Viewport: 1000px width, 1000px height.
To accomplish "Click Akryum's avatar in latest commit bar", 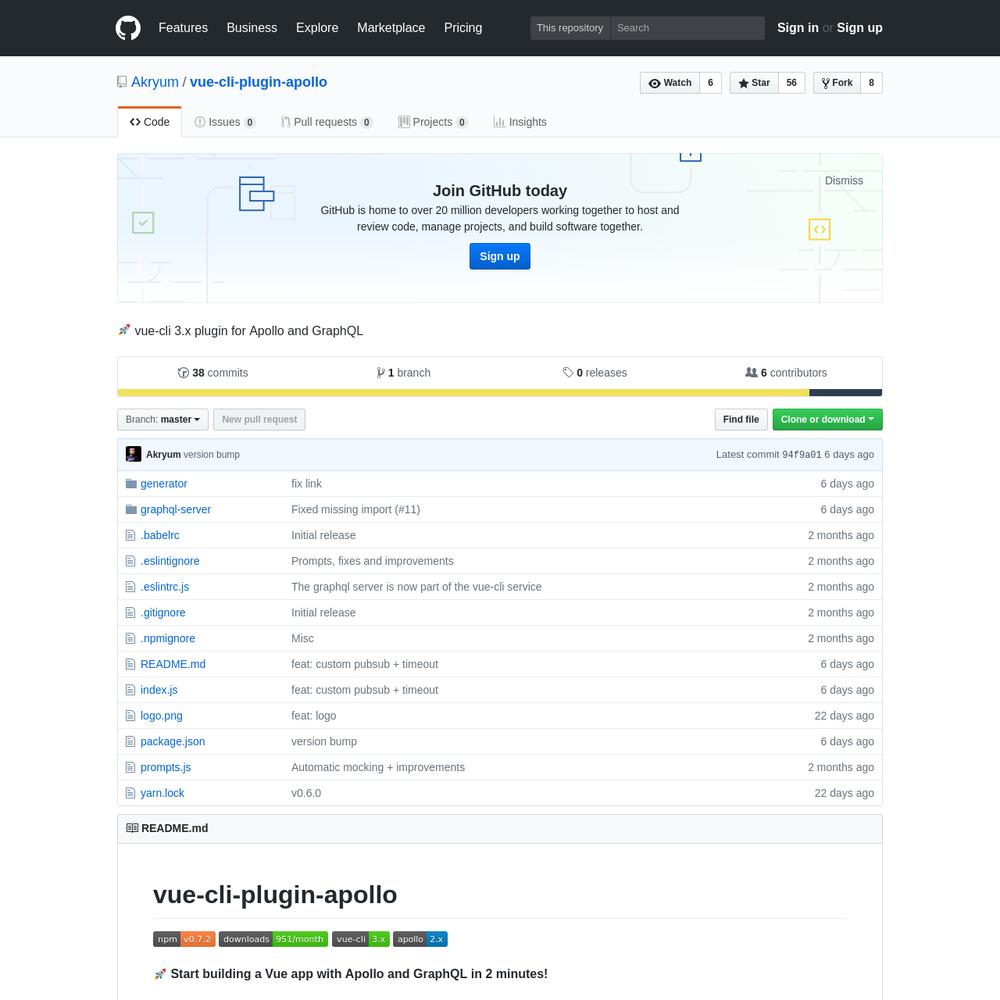I will click(x=133, y=454).
